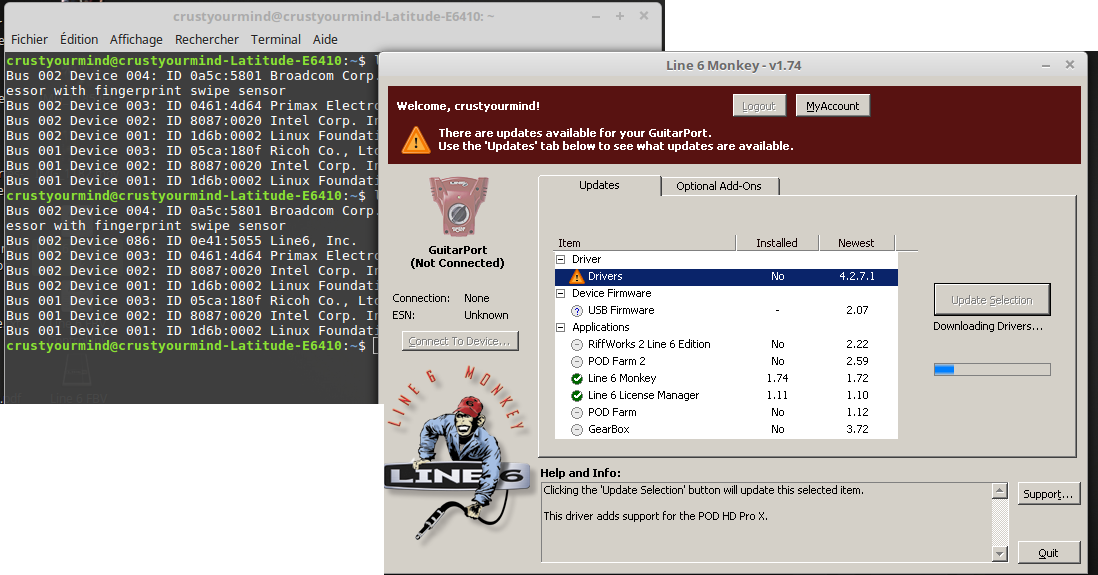Select Line 6 License Manager row
This screenshot has width=1098, height=575.
(726, 396)
